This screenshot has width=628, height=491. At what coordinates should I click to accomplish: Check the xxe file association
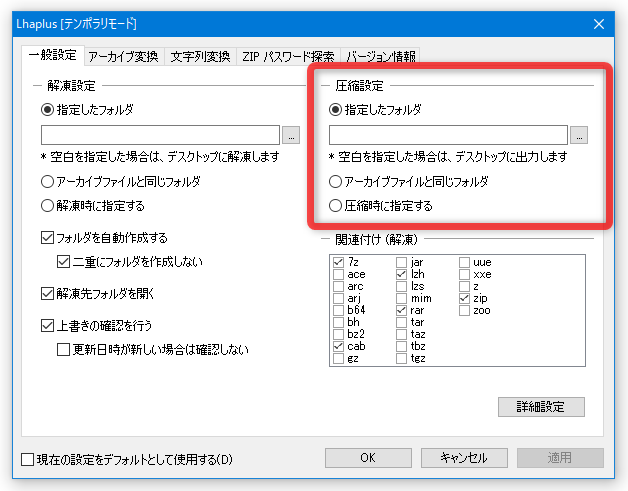464,274
